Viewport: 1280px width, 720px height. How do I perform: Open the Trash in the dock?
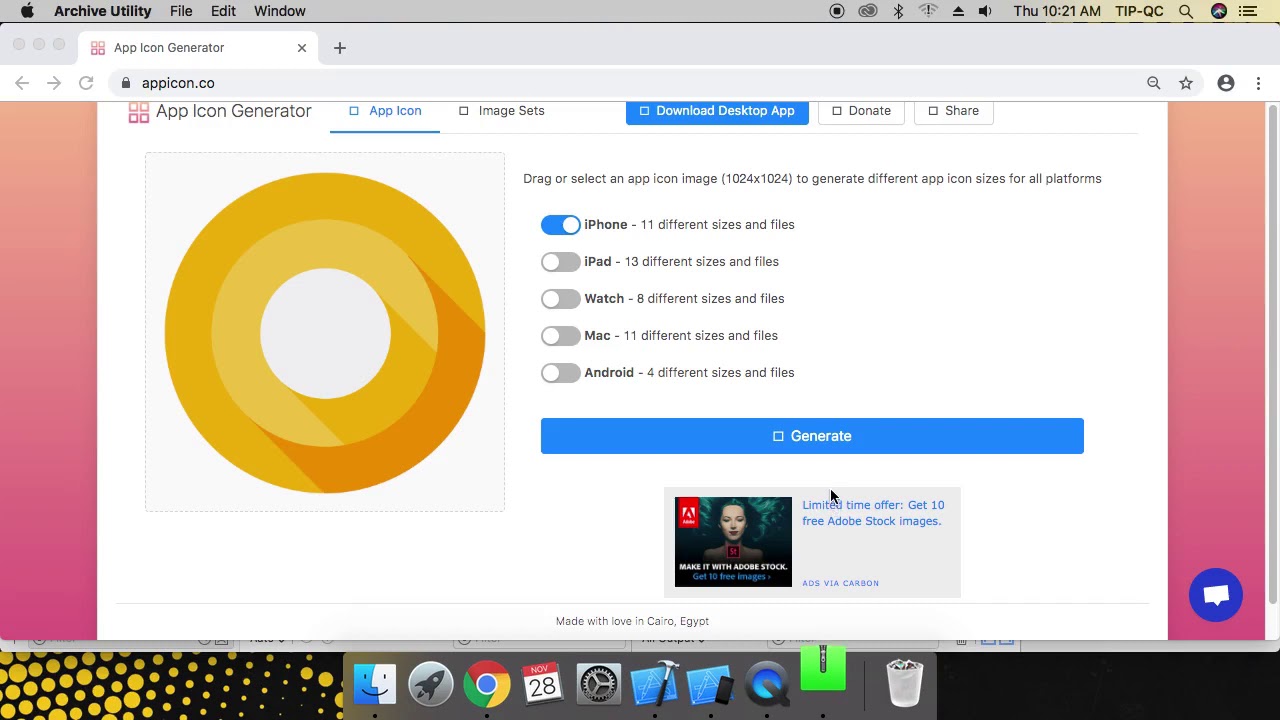tap(904, 685)
